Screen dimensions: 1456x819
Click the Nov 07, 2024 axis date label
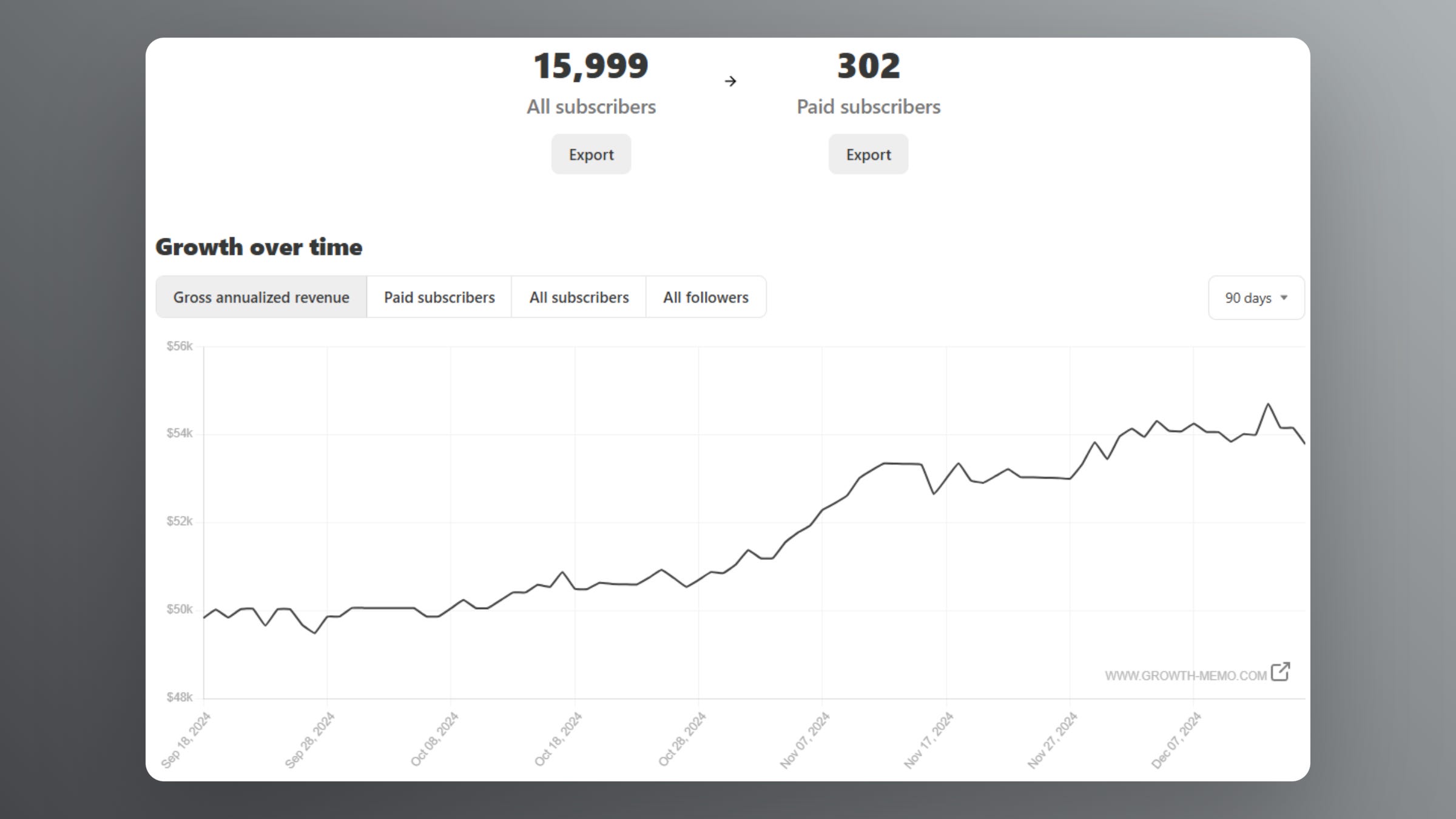[805, 740]
